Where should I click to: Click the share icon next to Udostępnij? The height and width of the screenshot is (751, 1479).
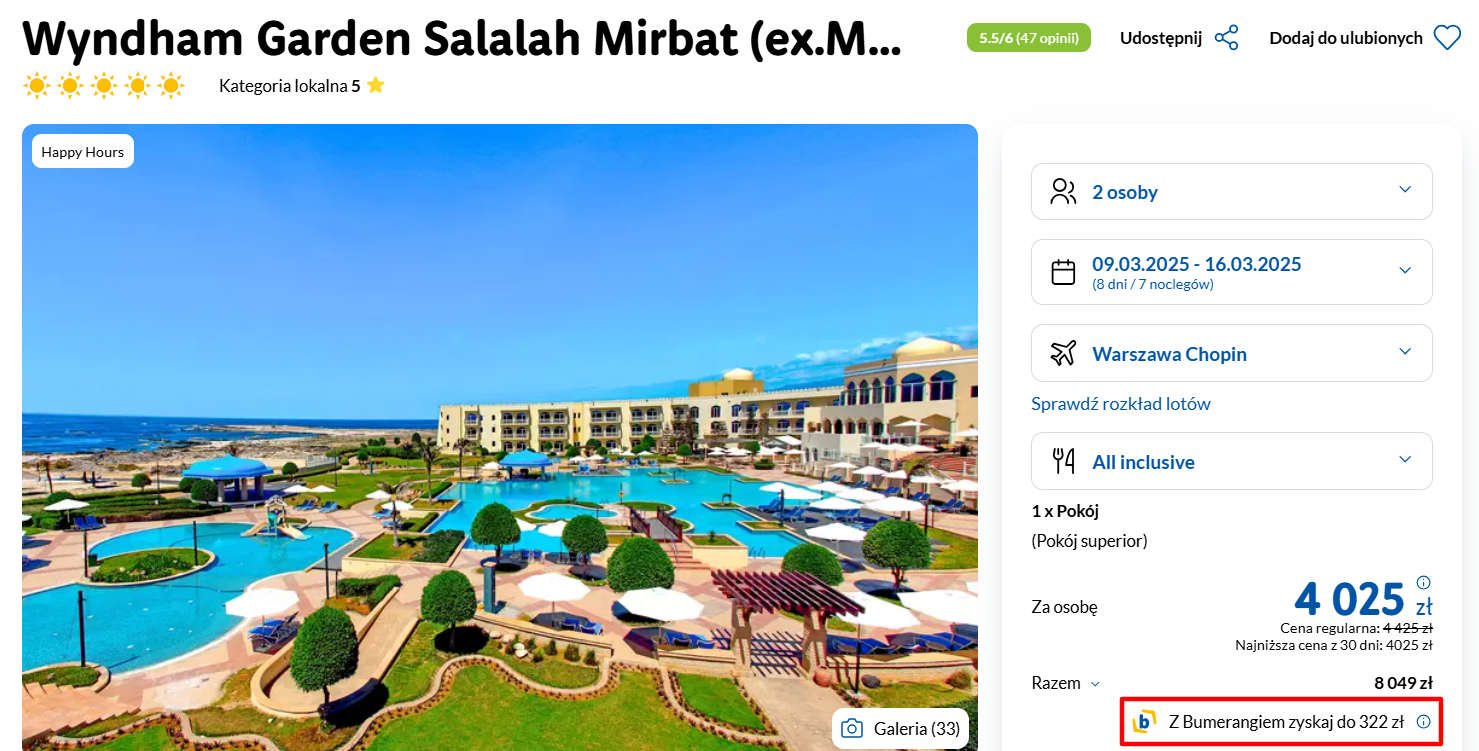pyautogui.click(x=1226, y=38)
